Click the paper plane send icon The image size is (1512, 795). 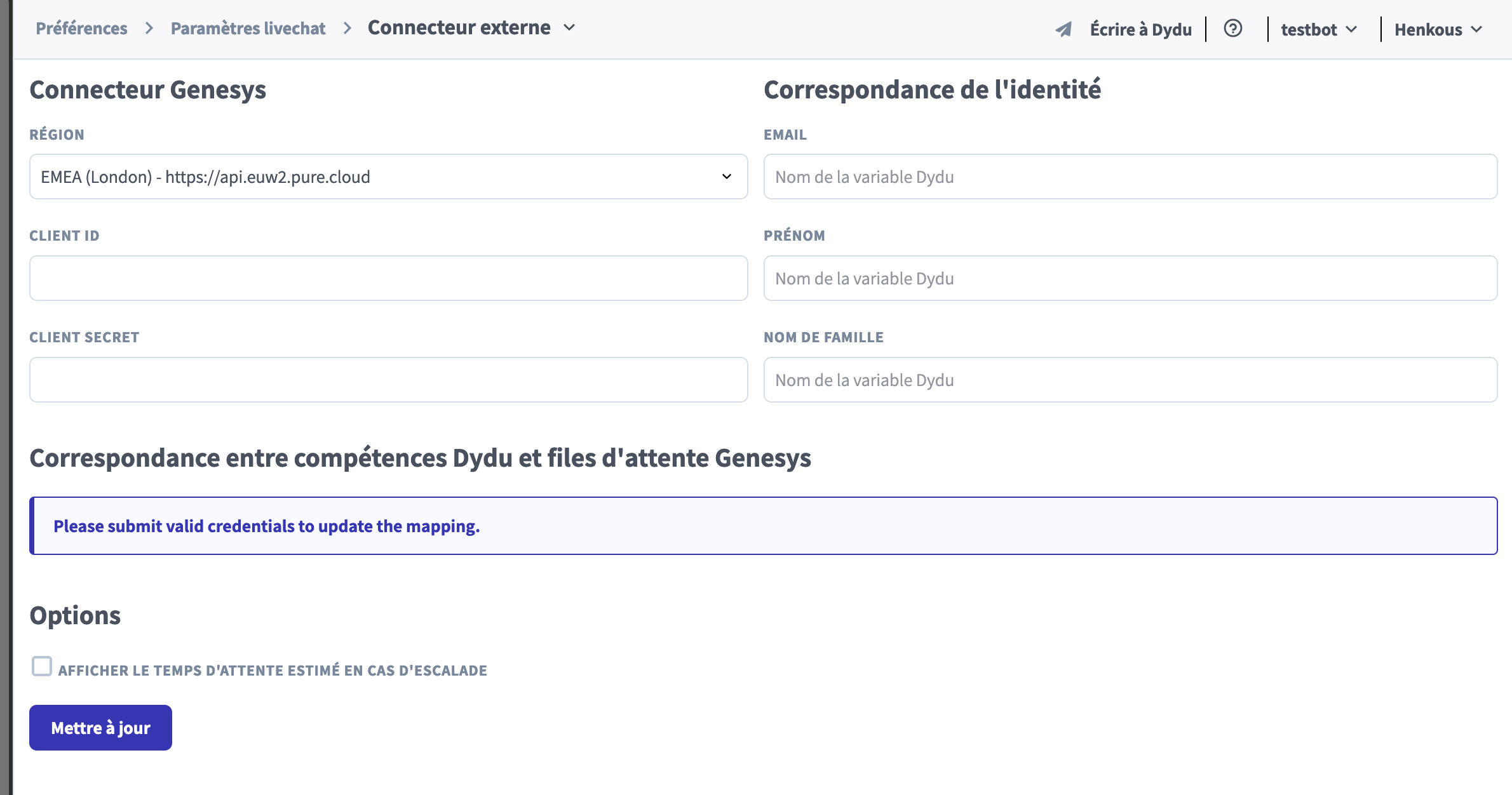point(1063,29)
